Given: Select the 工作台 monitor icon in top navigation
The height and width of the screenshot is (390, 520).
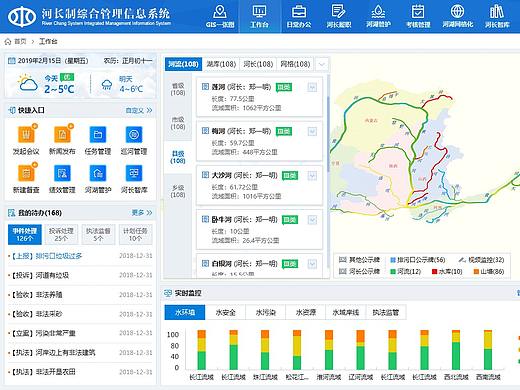Looking at the screenshot, I should pos(259,12).
